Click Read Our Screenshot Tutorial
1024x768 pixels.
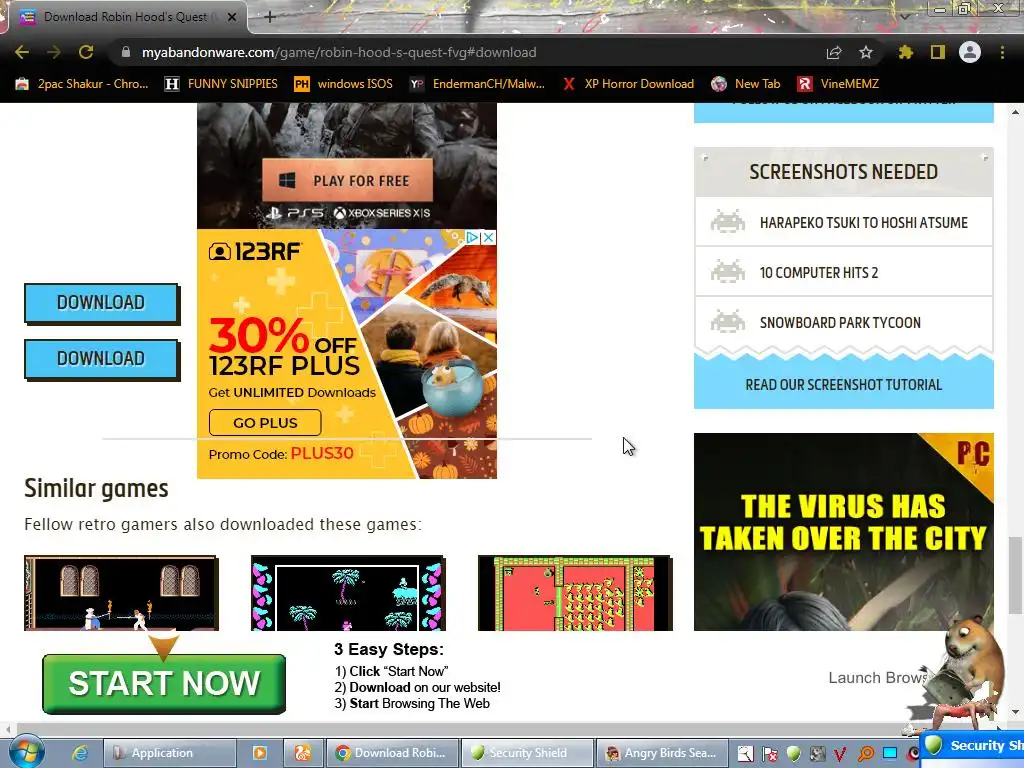[x=844, y=385]
